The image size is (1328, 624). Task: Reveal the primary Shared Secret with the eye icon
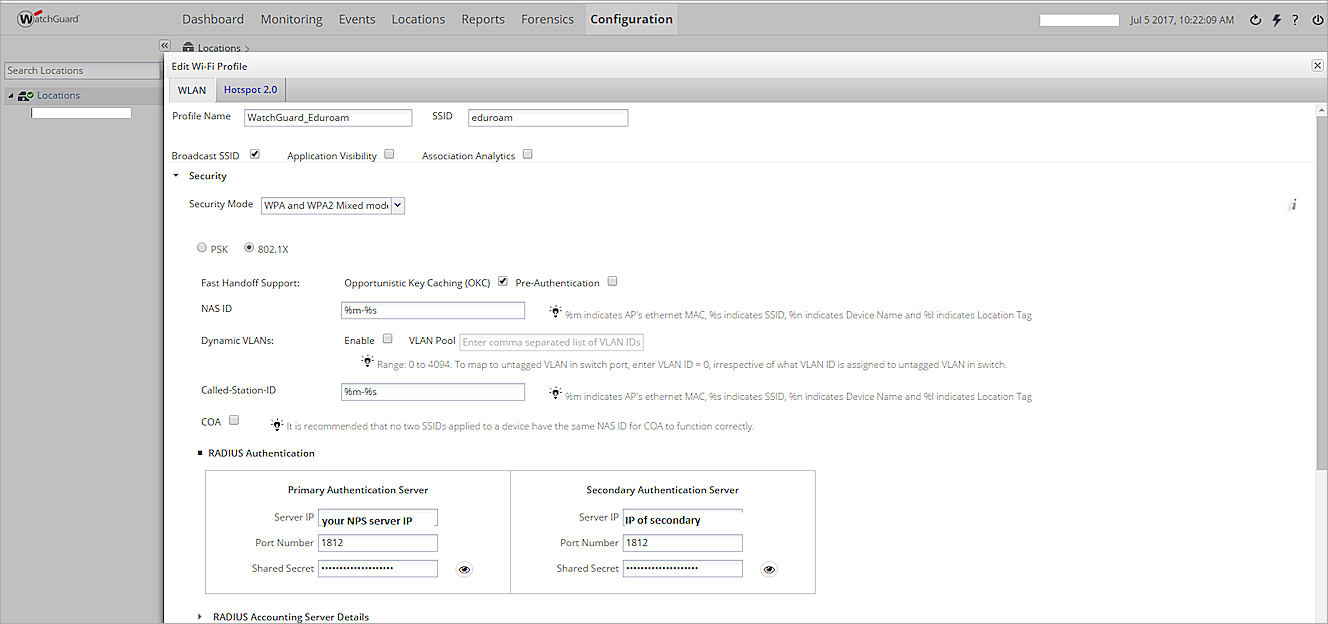coord(463,568)
